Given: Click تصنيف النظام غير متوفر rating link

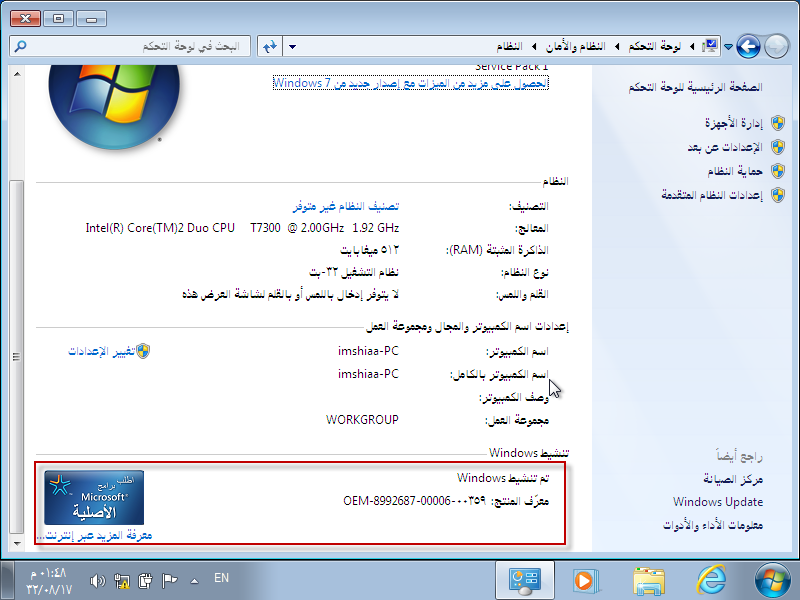Looking at the screenshot, I should point(346,206).
